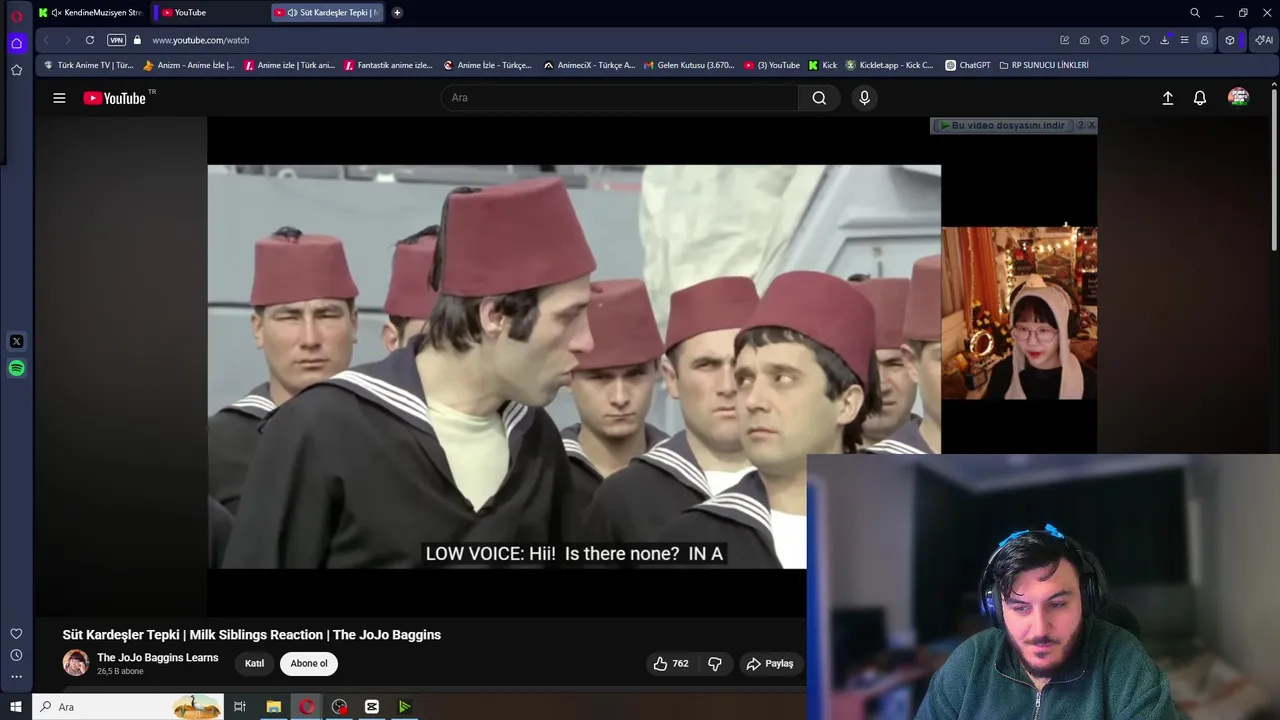The image size is (1280, 720).
Task: Open the YouTube account avatar menu
Action: click(1238, 97)
